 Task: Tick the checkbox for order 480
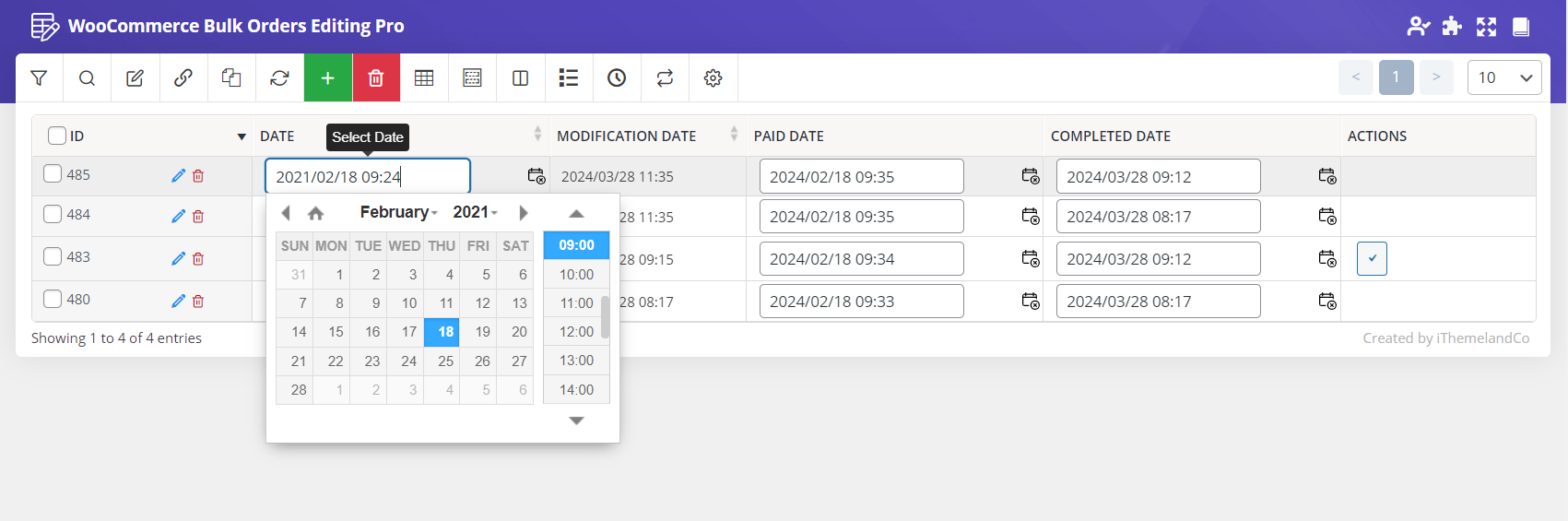[x=53, y=300]
